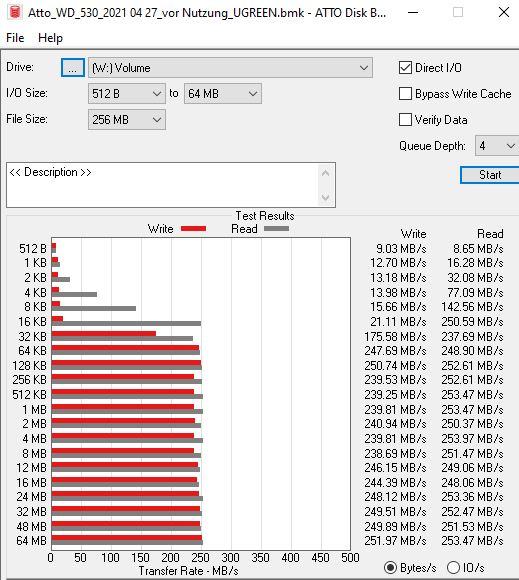Click the 251.97 MB/s write value

pyautogui.click(x=395, y=541)
